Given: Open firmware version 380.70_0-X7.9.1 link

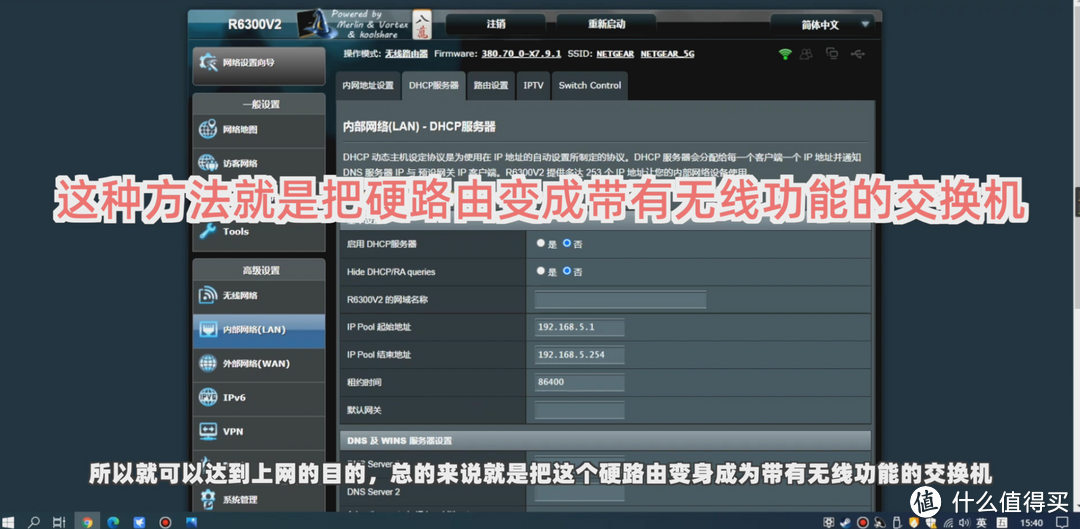Looking at the screenshot, I should (x=521, y=54).
